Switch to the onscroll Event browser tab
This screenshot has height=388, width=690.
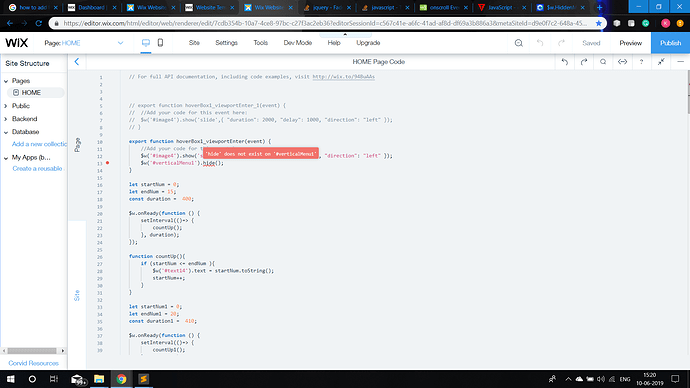point(444,7)
